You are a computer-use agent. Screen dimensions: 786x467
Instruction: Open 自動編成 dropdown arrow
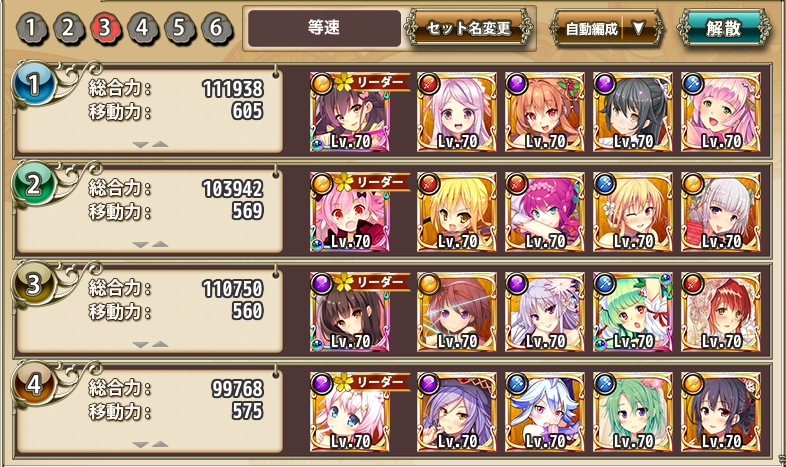point(638,28)
